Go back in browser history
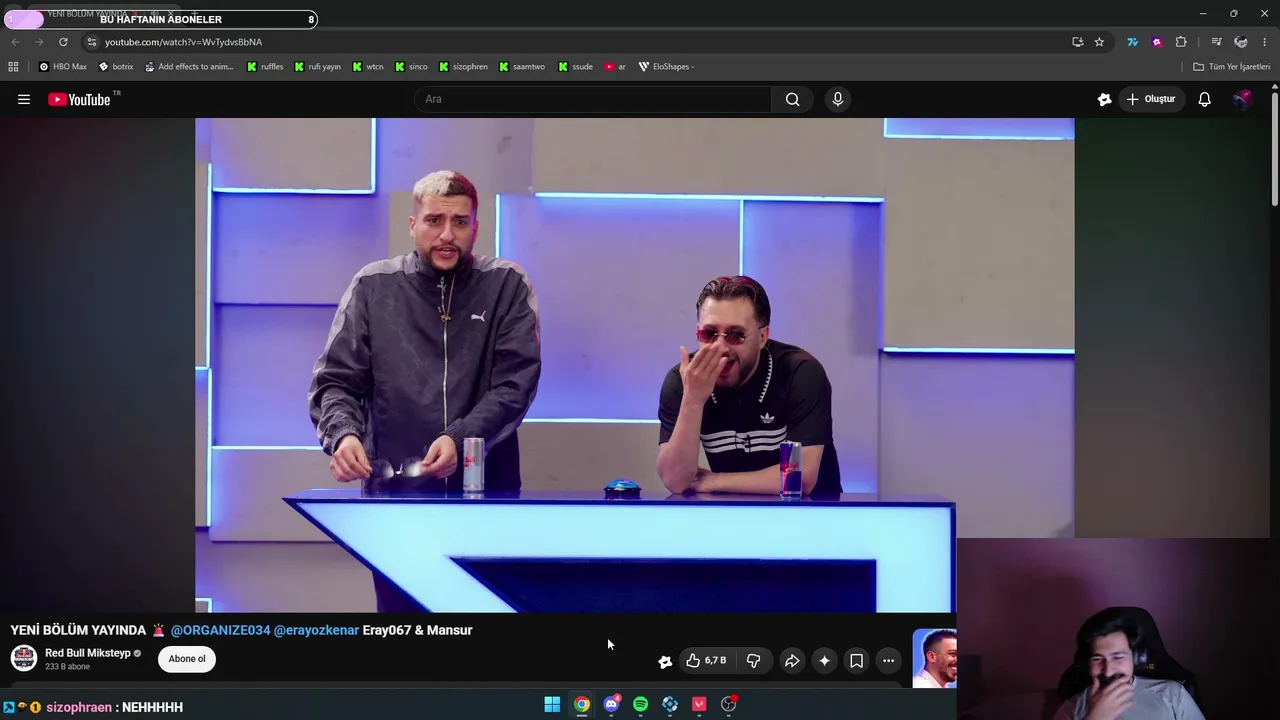This screenshot has height=720, width=1280. [15, 42]
